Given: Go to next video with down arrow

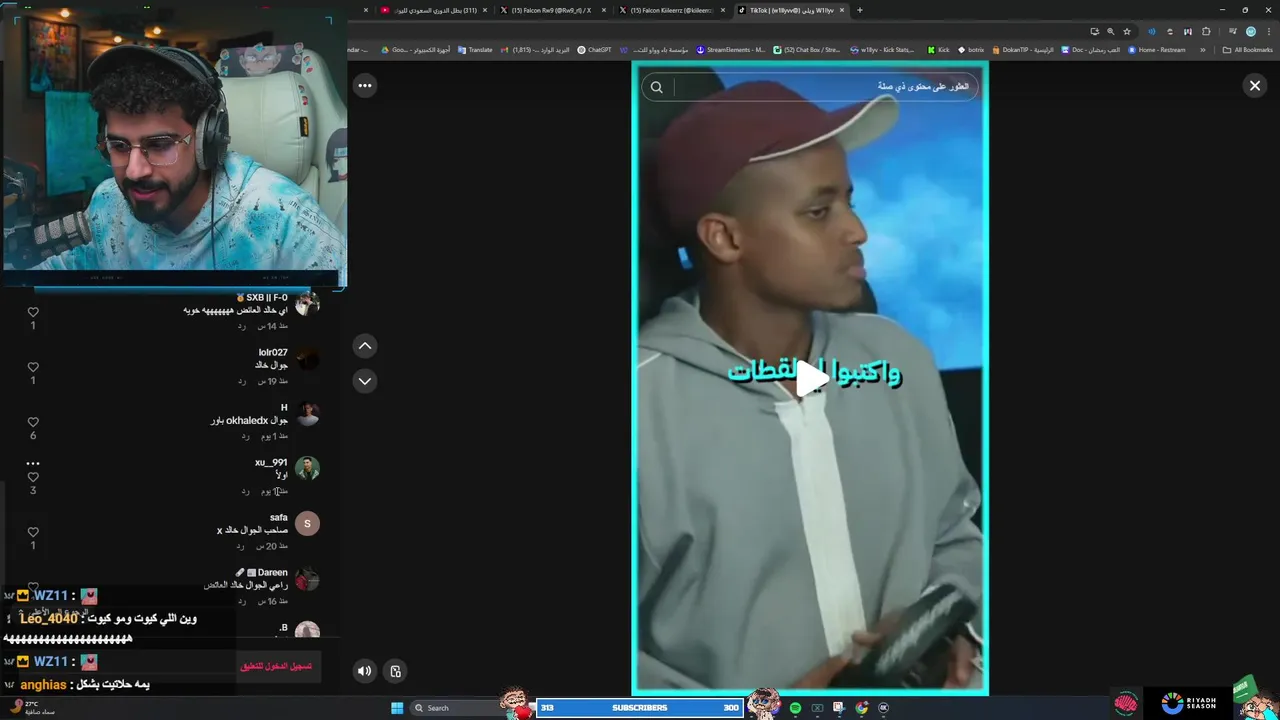Looking at the screenshot, I should 365,381.
